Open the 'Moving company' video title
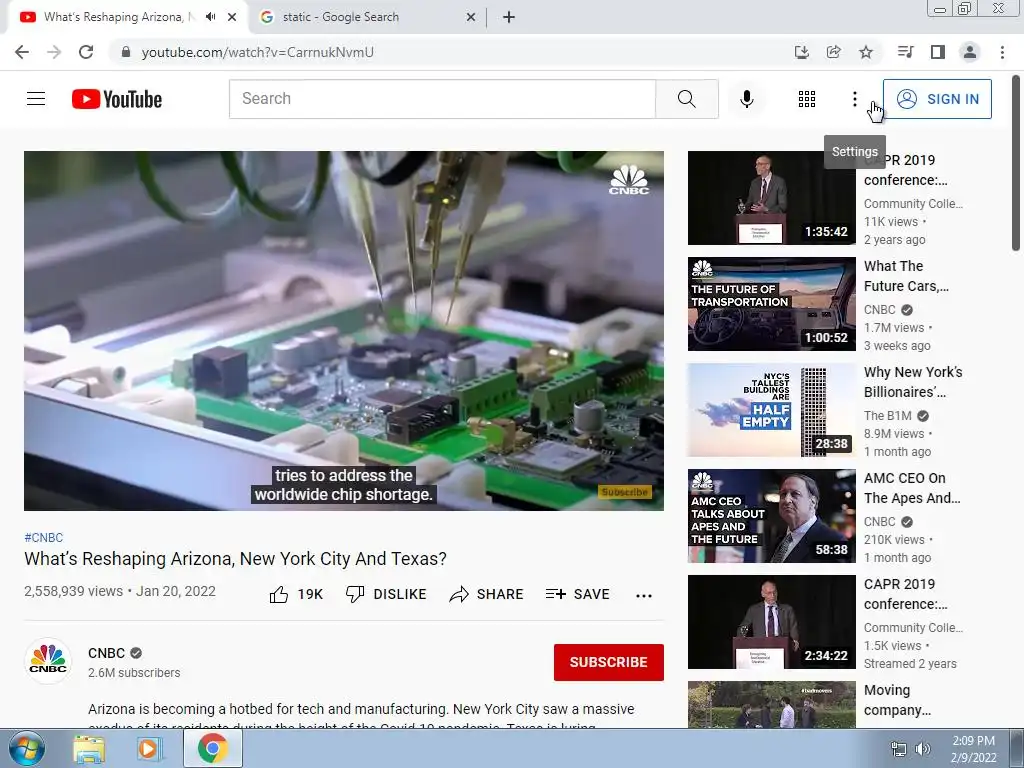The width and height of the screenshot is (1024, 768). point(897,700)
